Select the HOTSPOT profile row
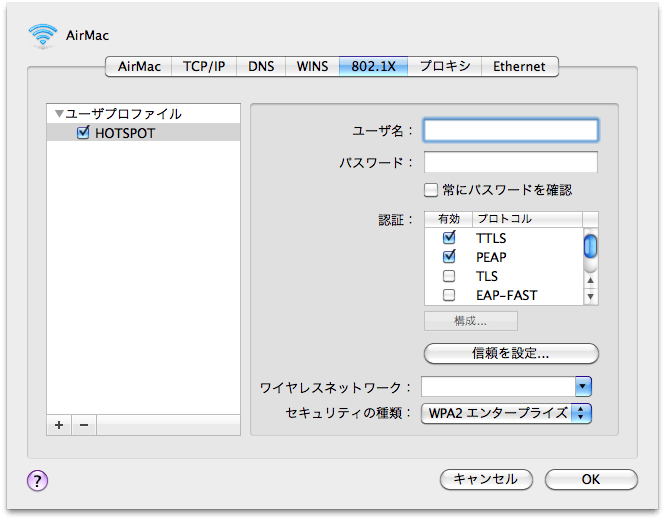 click(143, 133)
